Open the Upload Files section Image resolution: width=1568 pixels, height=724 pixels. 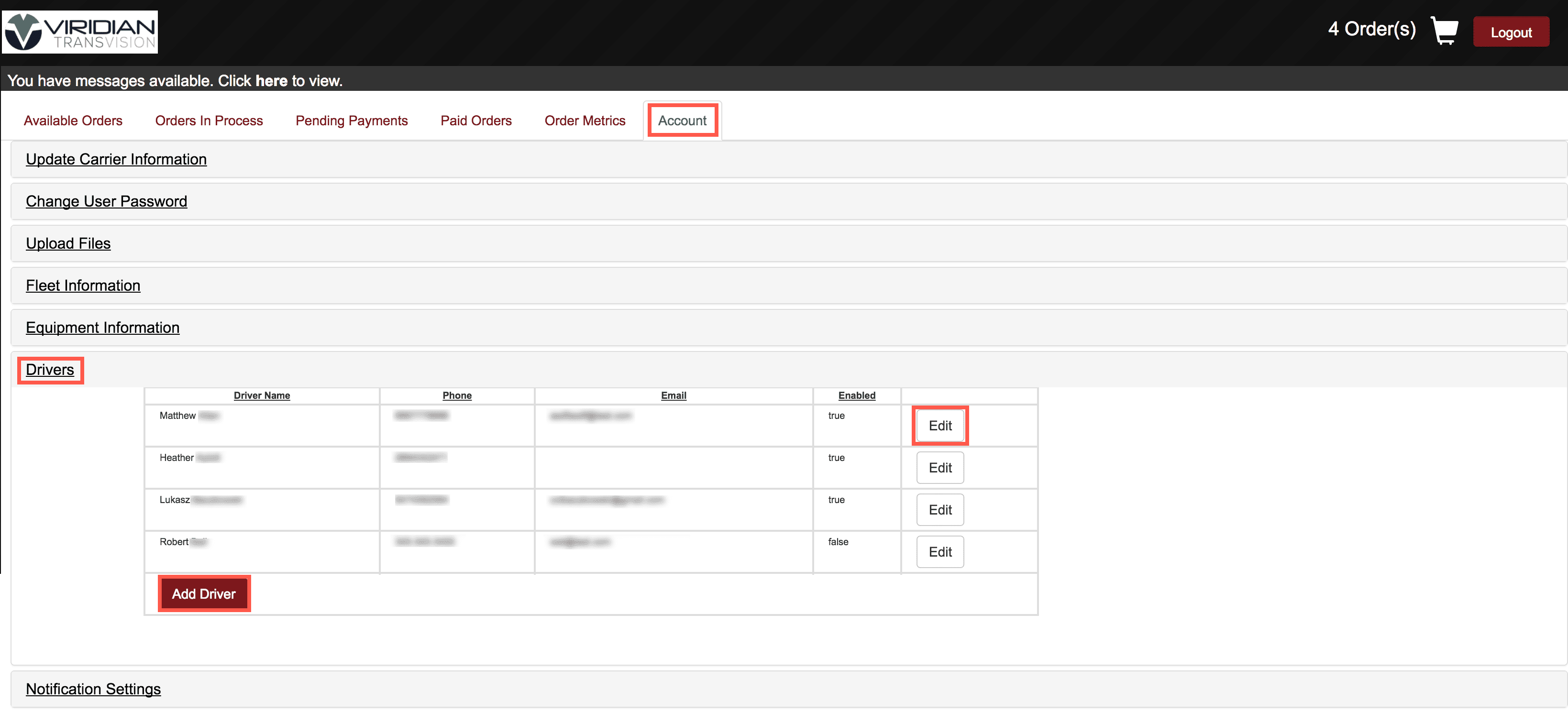[x=68, y=243]
